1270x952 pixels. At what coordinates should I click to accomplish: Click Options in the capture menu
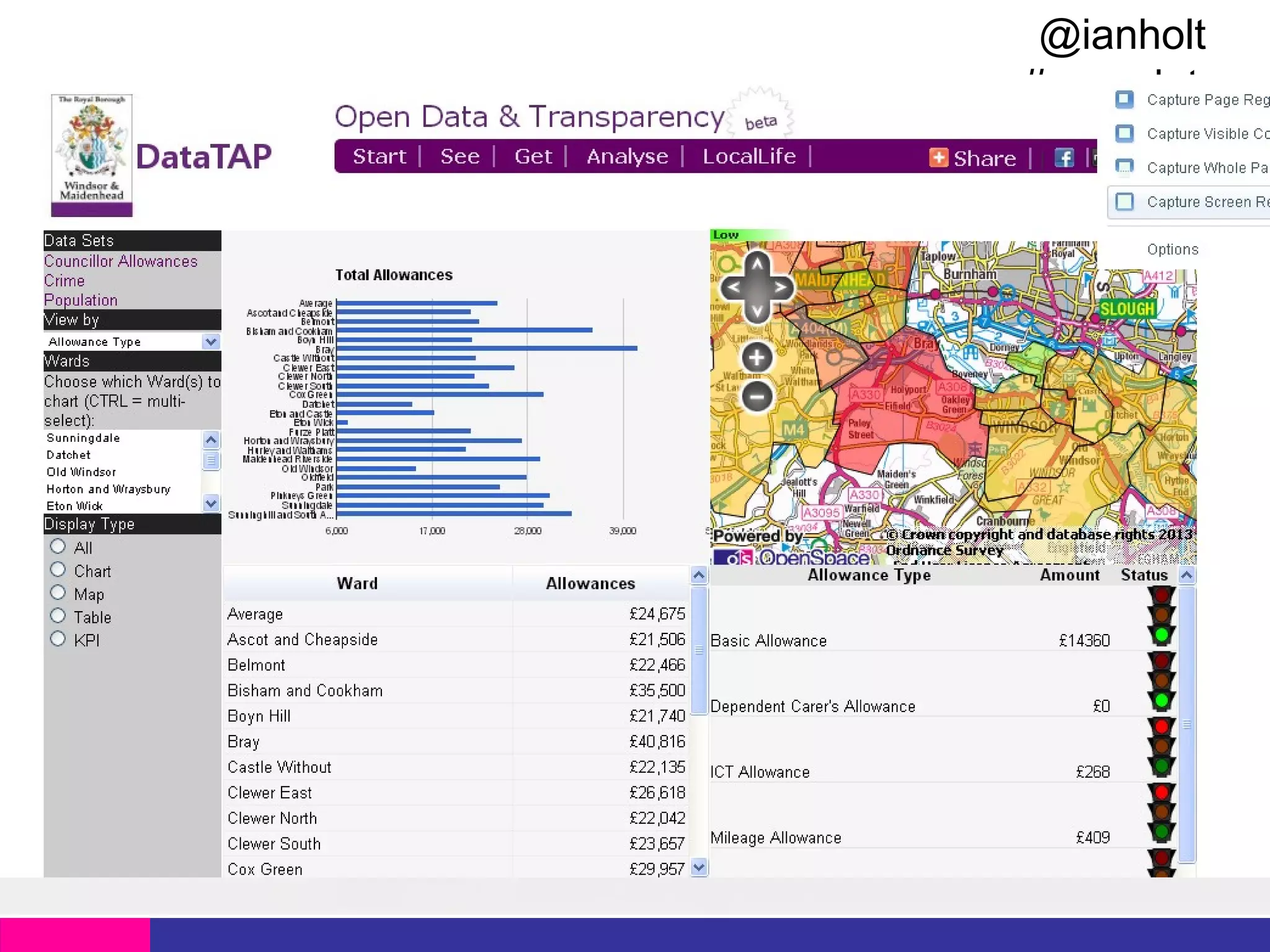[1173, 249]
